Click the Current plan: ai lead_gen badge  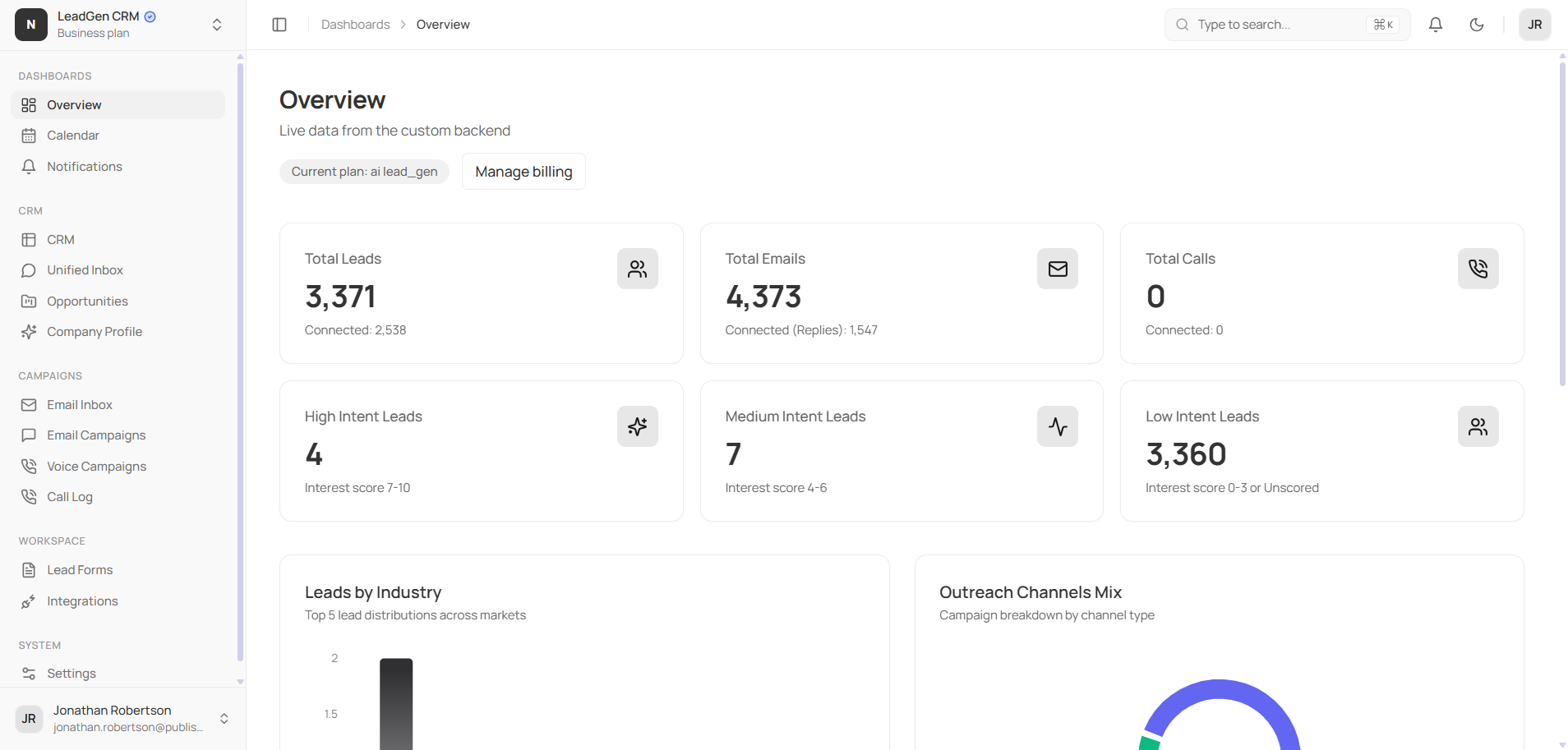364,172
